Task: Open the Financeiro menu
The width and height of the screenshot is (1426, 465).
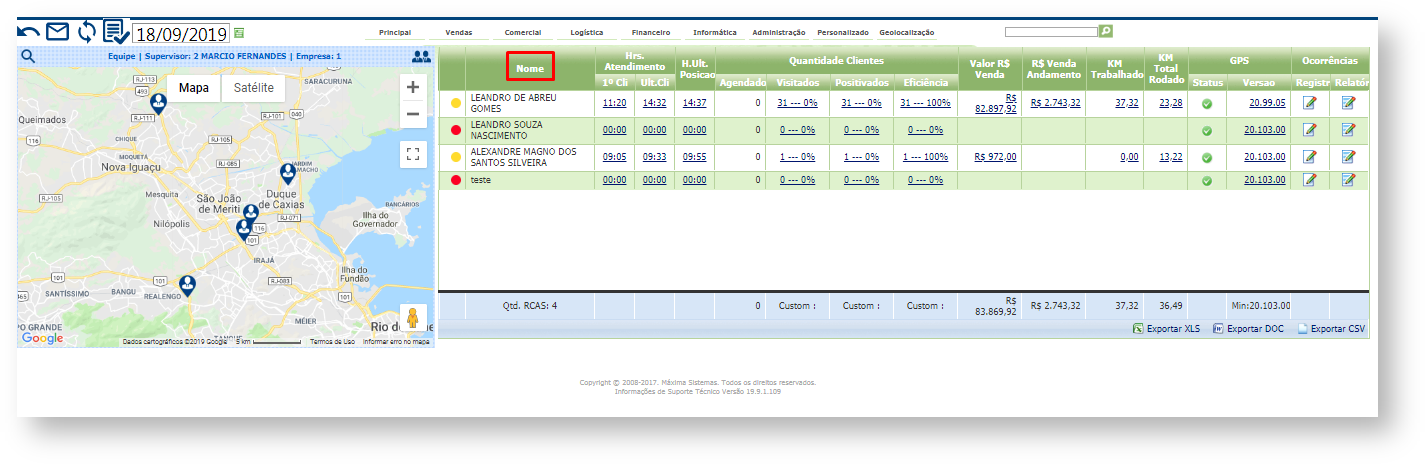Action: tap(651, 32)
